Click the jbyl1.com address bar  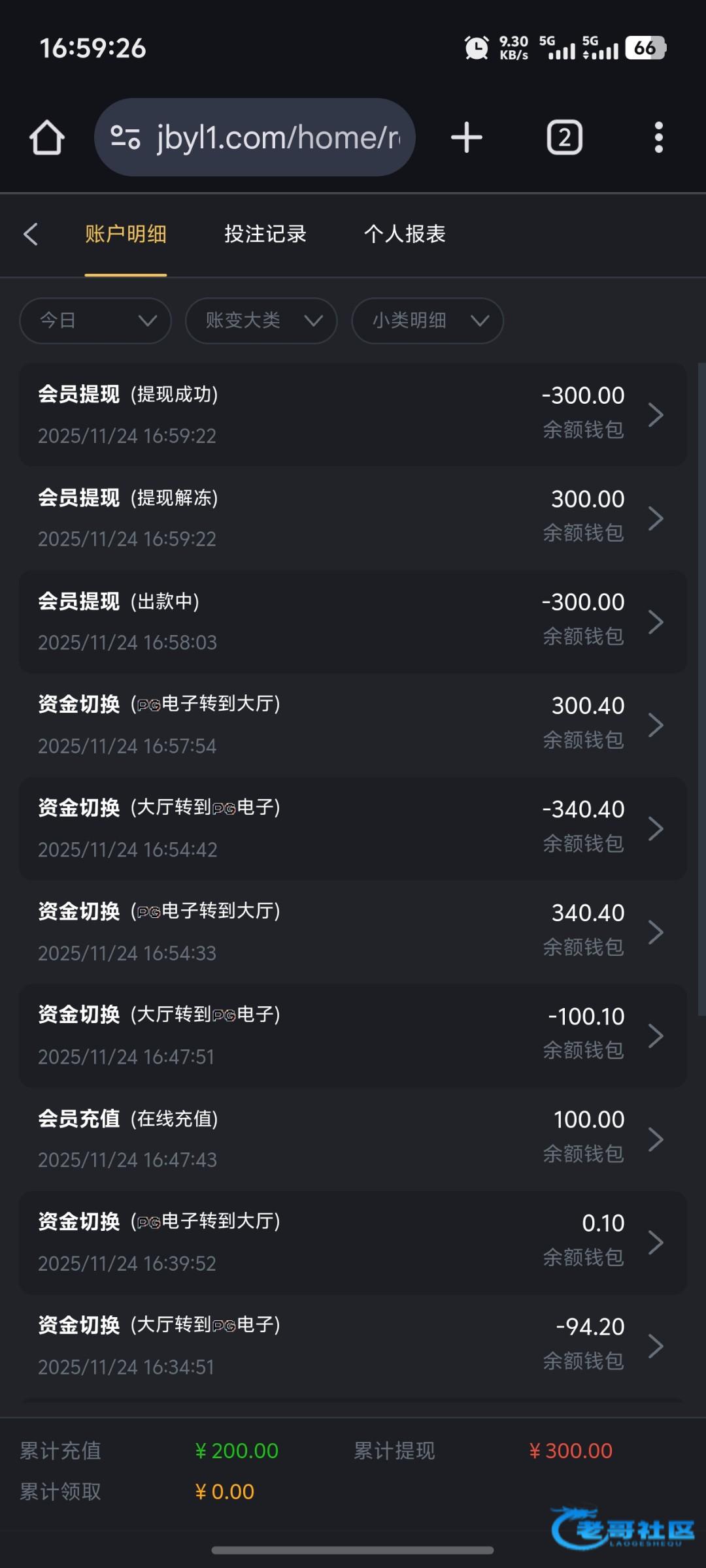[x=278, y=137]
